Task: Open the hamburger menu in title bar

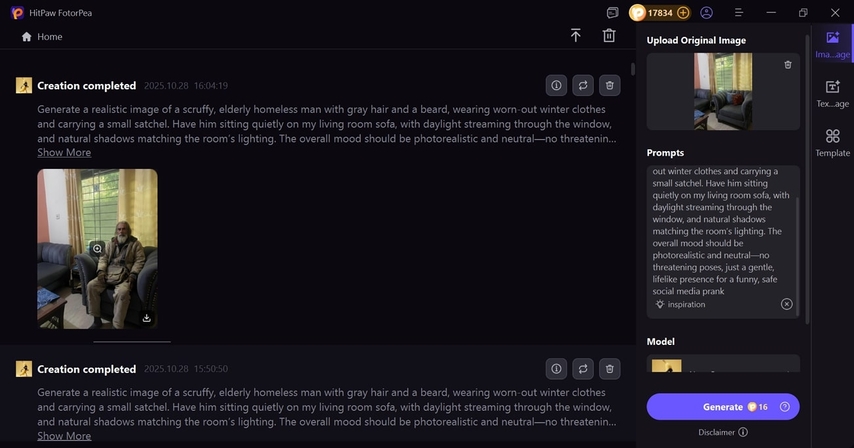Action: 738,13
